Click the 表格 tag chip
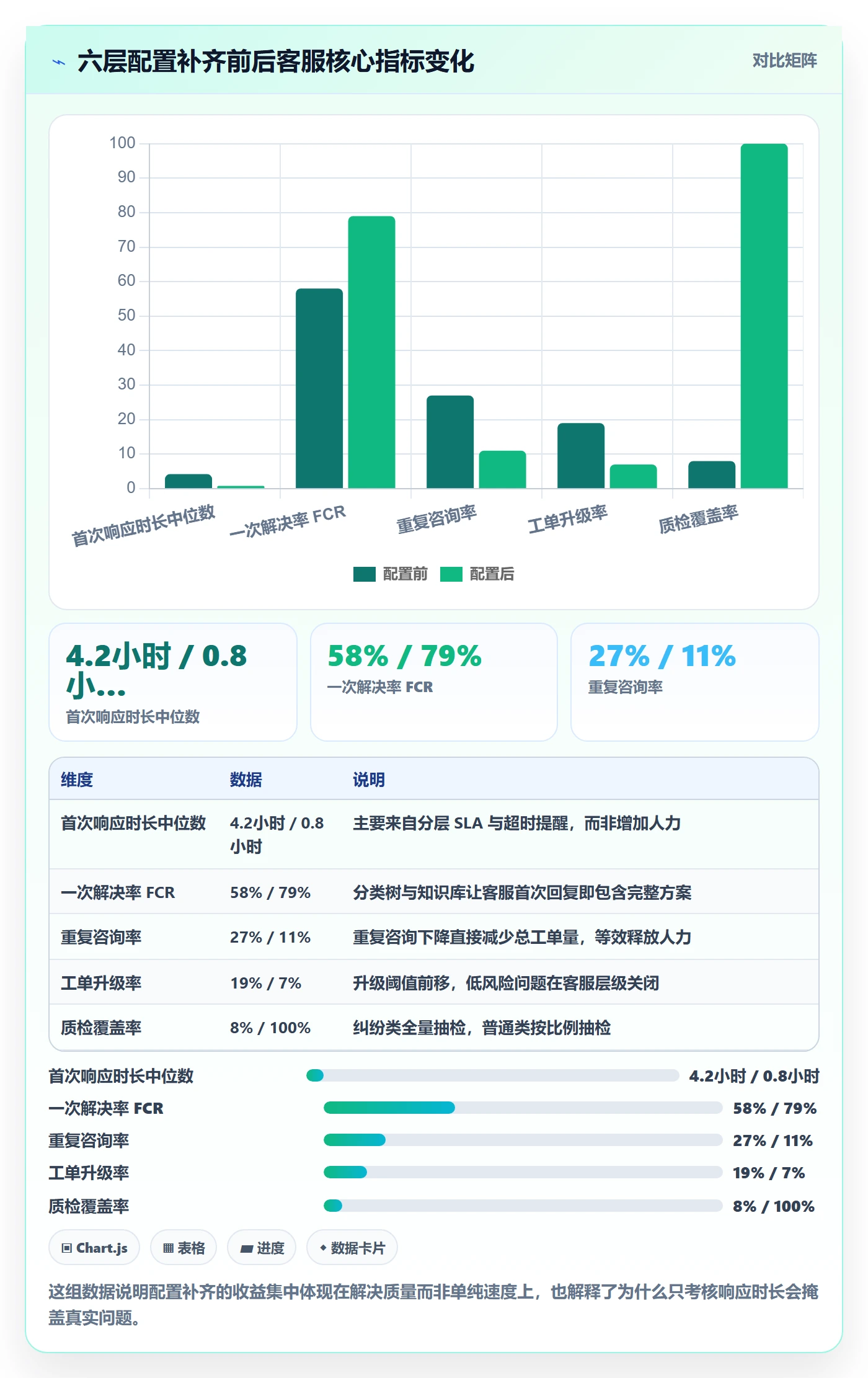The width and height of the screenshot is (868, 1378). click(184, 1248)
